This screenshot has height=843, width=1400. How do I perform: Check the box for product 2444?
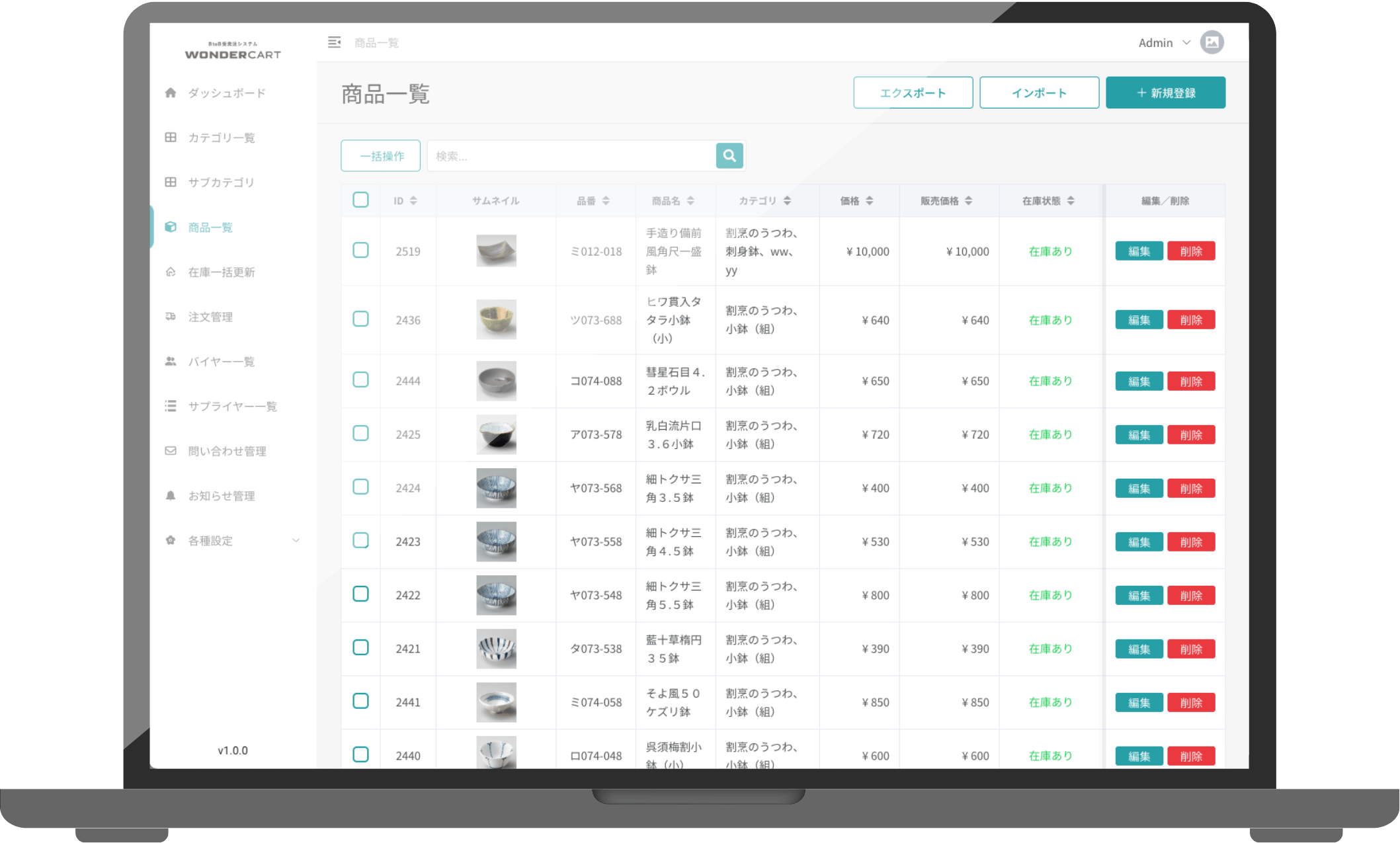click(x=360, y=380)
